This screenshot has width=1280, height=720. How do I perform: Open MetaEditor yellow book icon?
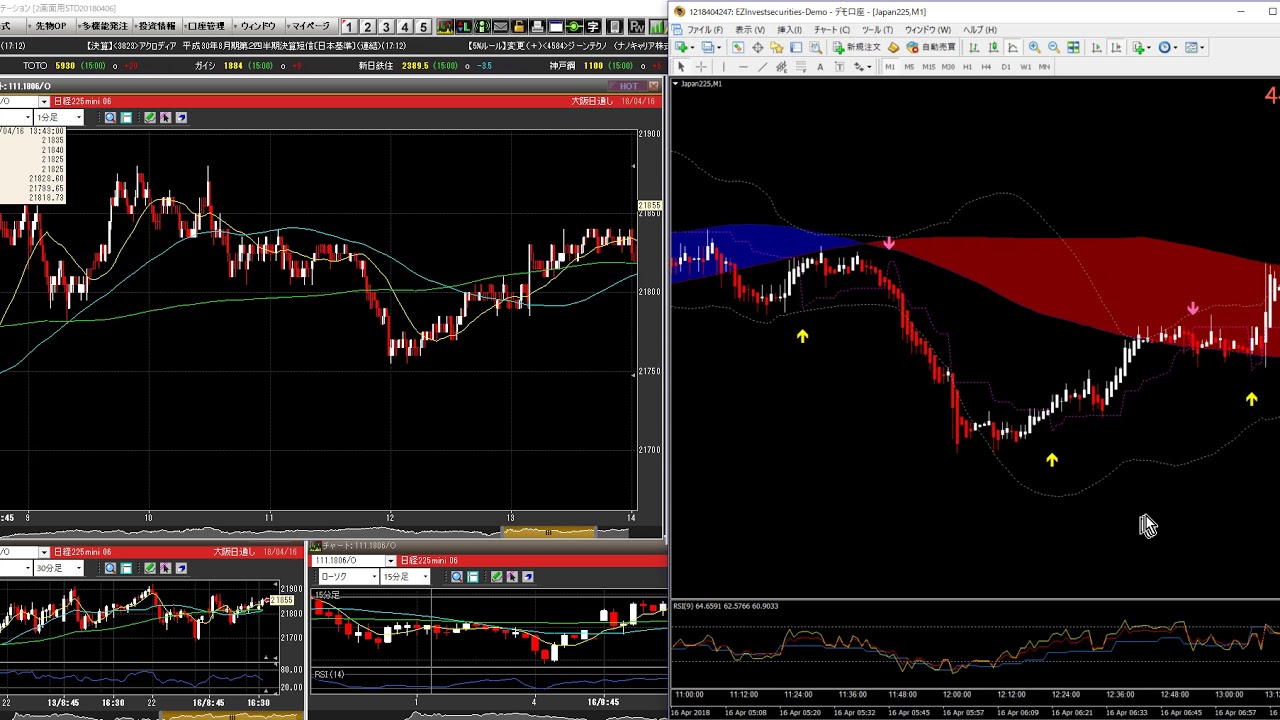tap(893, 47)
